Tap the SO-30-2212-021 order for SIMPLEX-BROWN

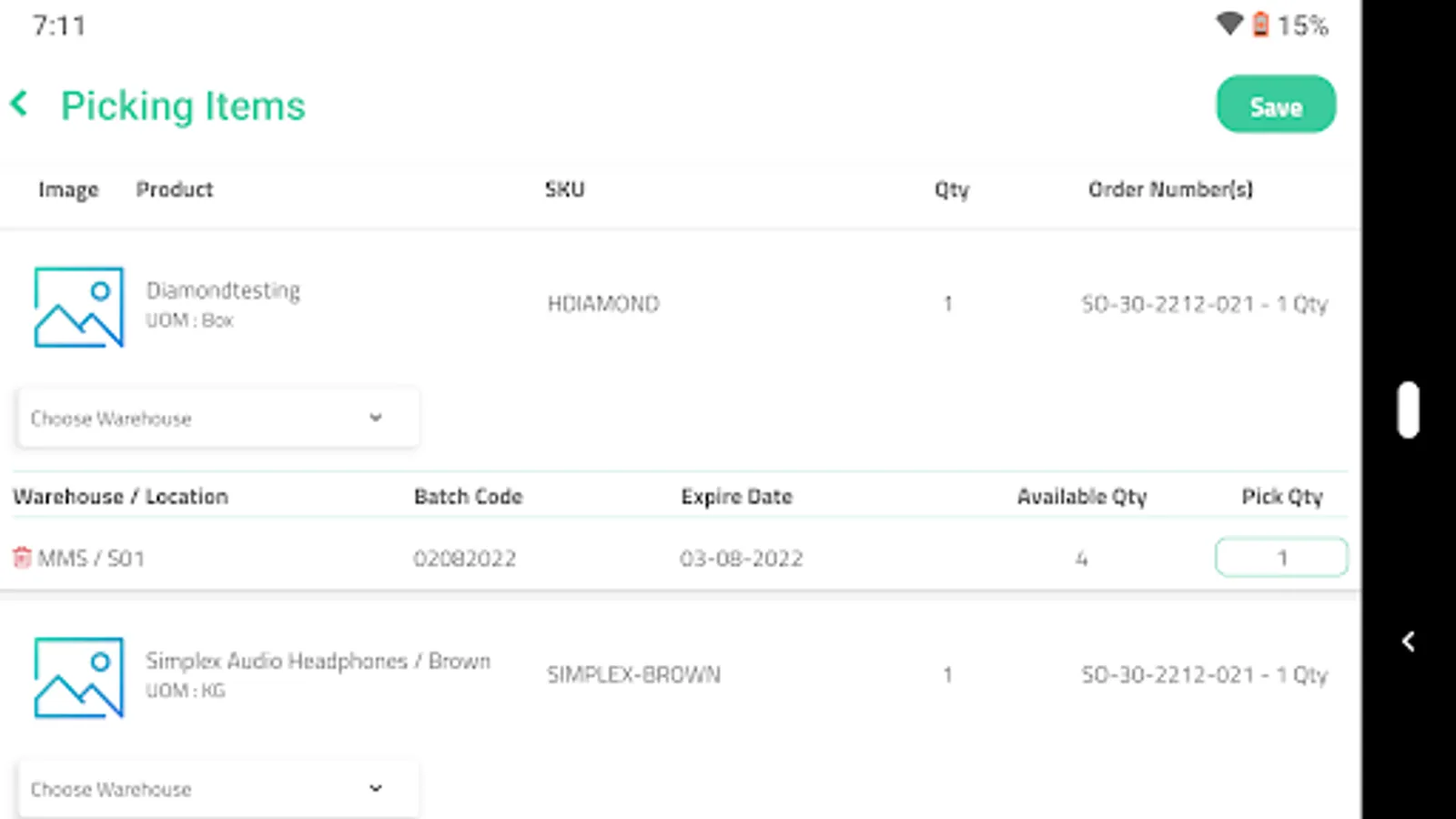pos(1203,674)
